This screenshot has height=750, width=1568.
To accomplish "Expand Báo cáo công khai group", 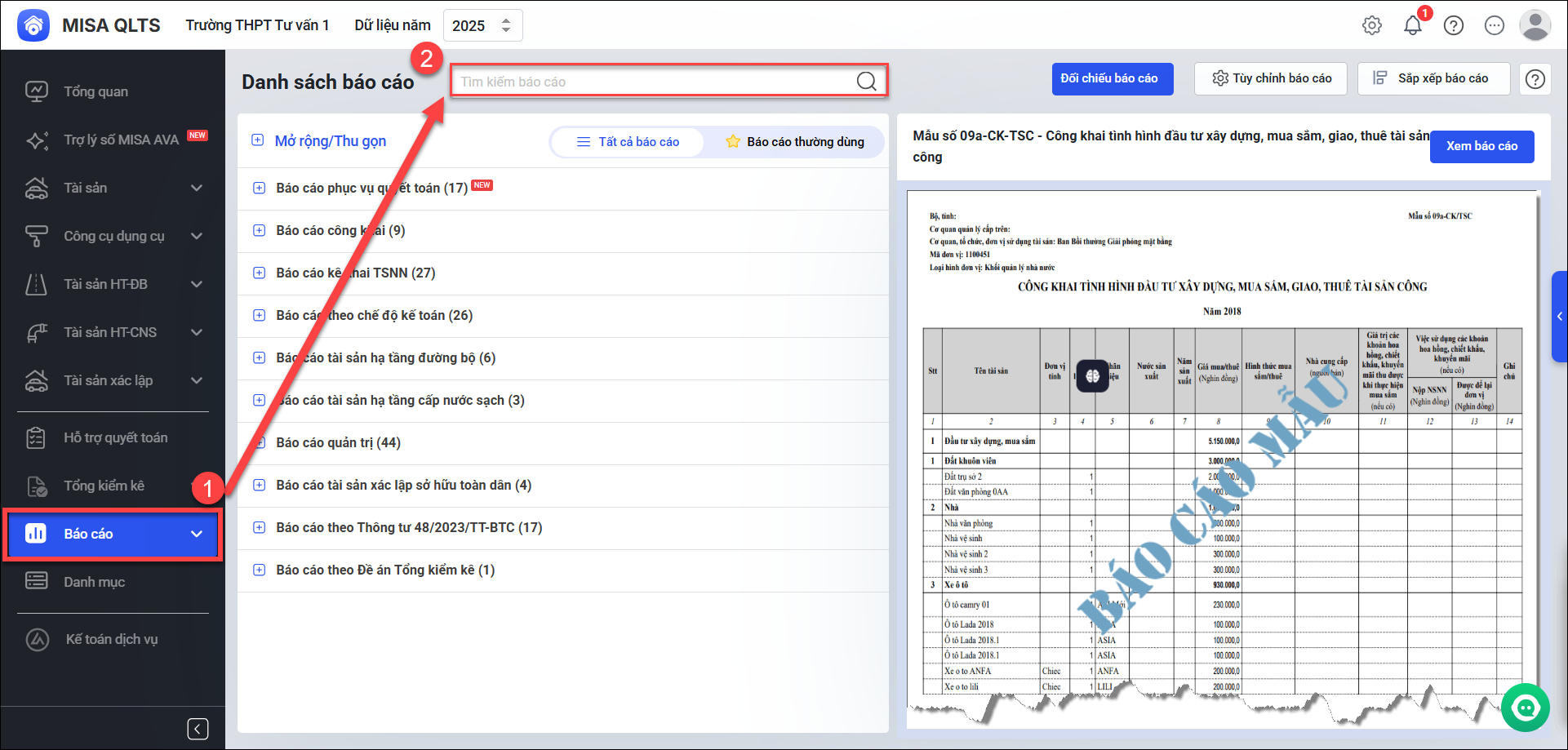I will pos(259,230).
